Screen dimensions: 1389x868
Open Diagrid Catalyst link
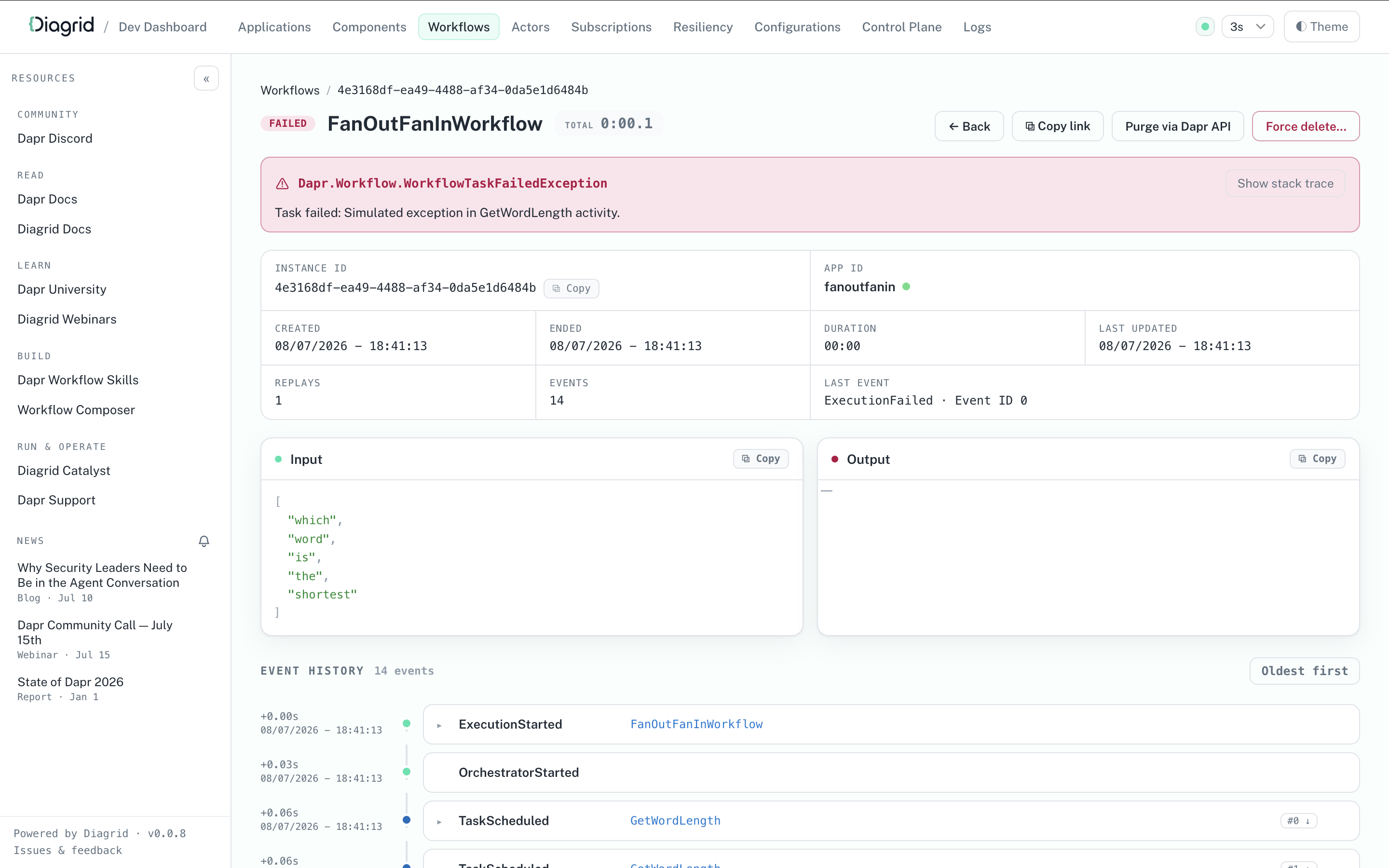point(63,471)
